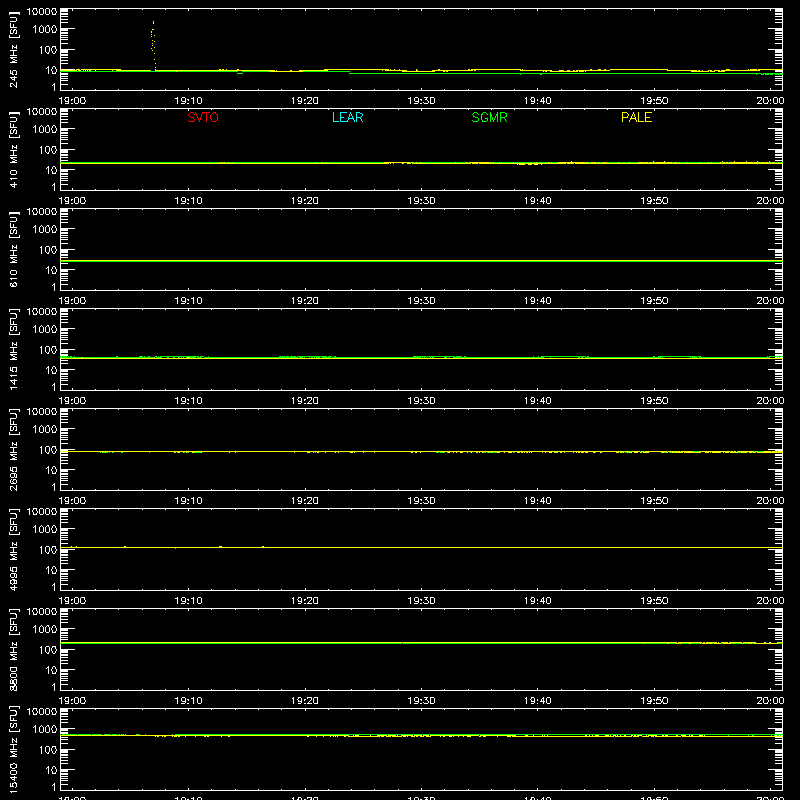Click 19:50 tick label below 4995 MHz panel
This screenshot has height=800, width=800.
(654, 601)
